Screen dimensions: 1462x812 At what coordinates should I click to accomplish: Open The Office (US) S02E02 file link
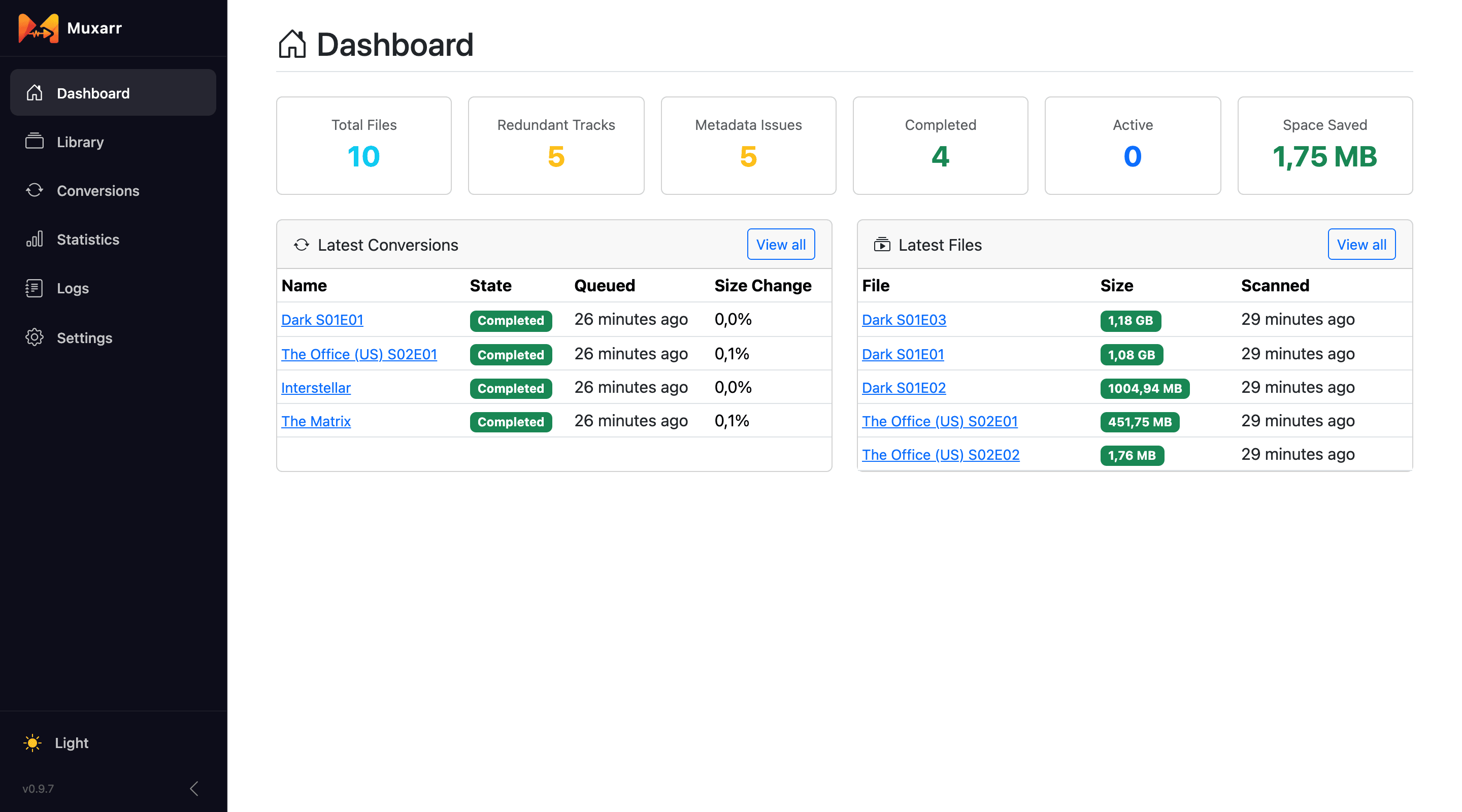coord(941,455)
